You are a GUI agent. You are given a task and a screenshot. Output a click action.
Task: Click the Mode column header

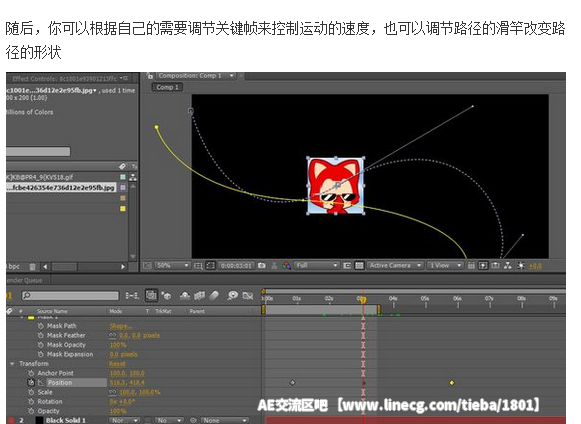pos(116,311)
